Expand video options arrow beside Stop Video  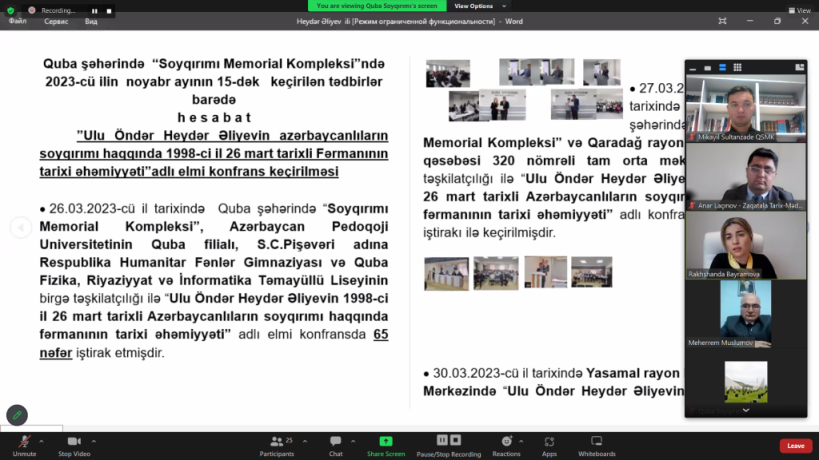point(93,442)
